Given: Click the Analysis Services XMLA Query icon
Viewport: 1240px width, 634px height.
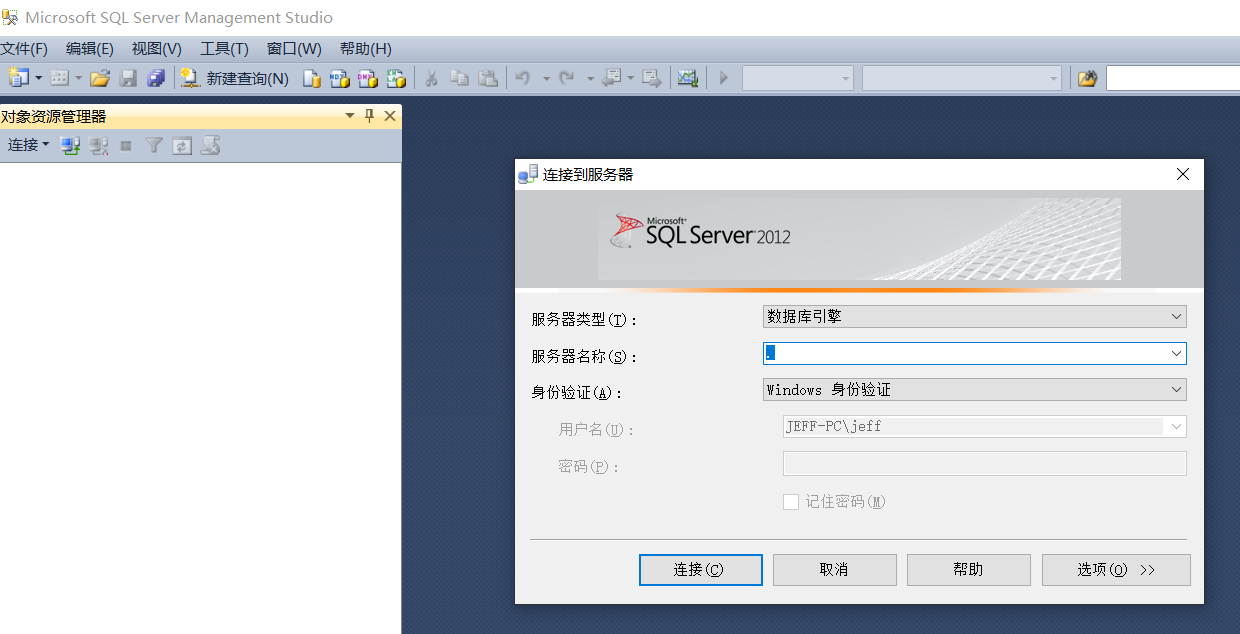Looking at the screenshot, I should pos(397,78).
